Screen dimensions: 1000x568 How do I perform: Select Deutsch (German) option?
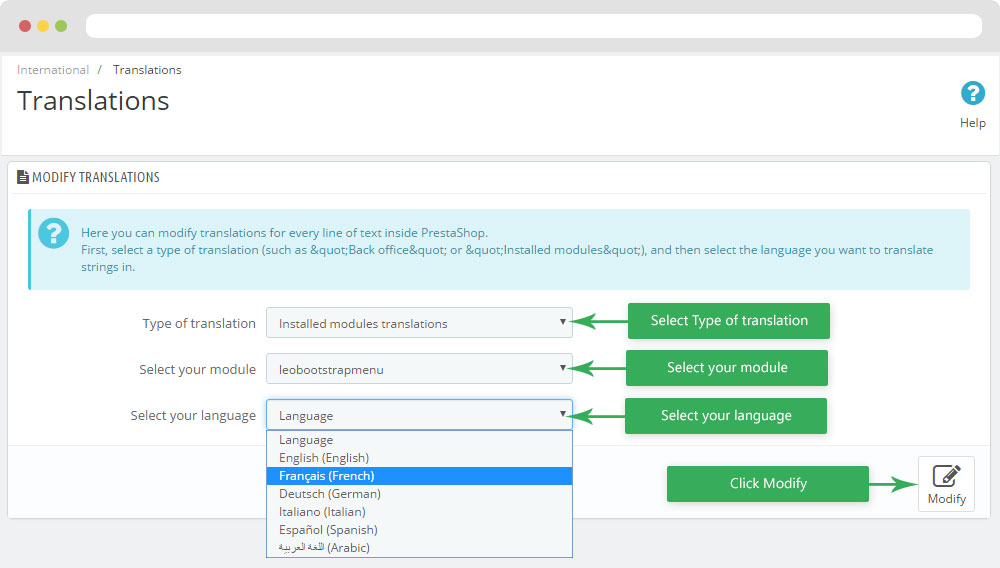[419, 493]
